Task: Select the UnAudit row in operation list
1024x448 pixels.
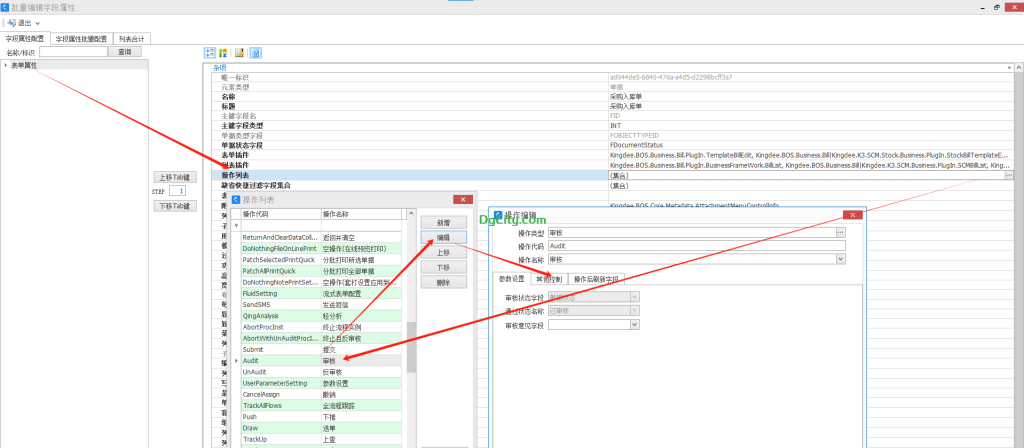Action: click(x=254, y=371)
